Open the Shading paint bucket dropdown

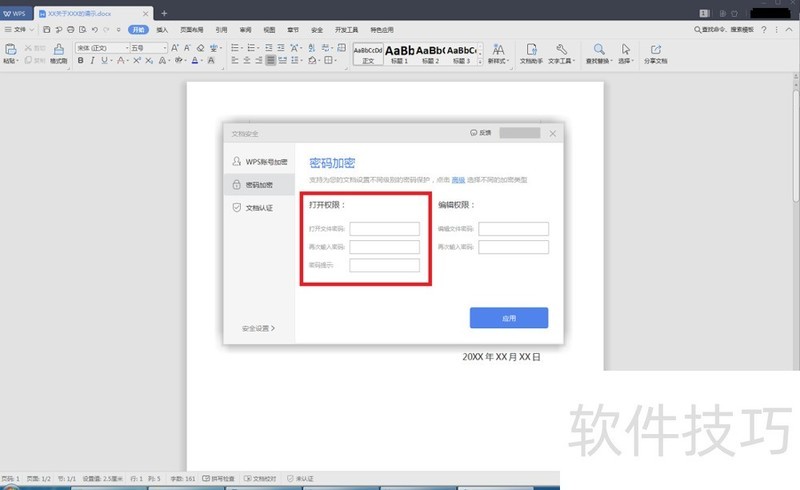[x=313, y=61]
